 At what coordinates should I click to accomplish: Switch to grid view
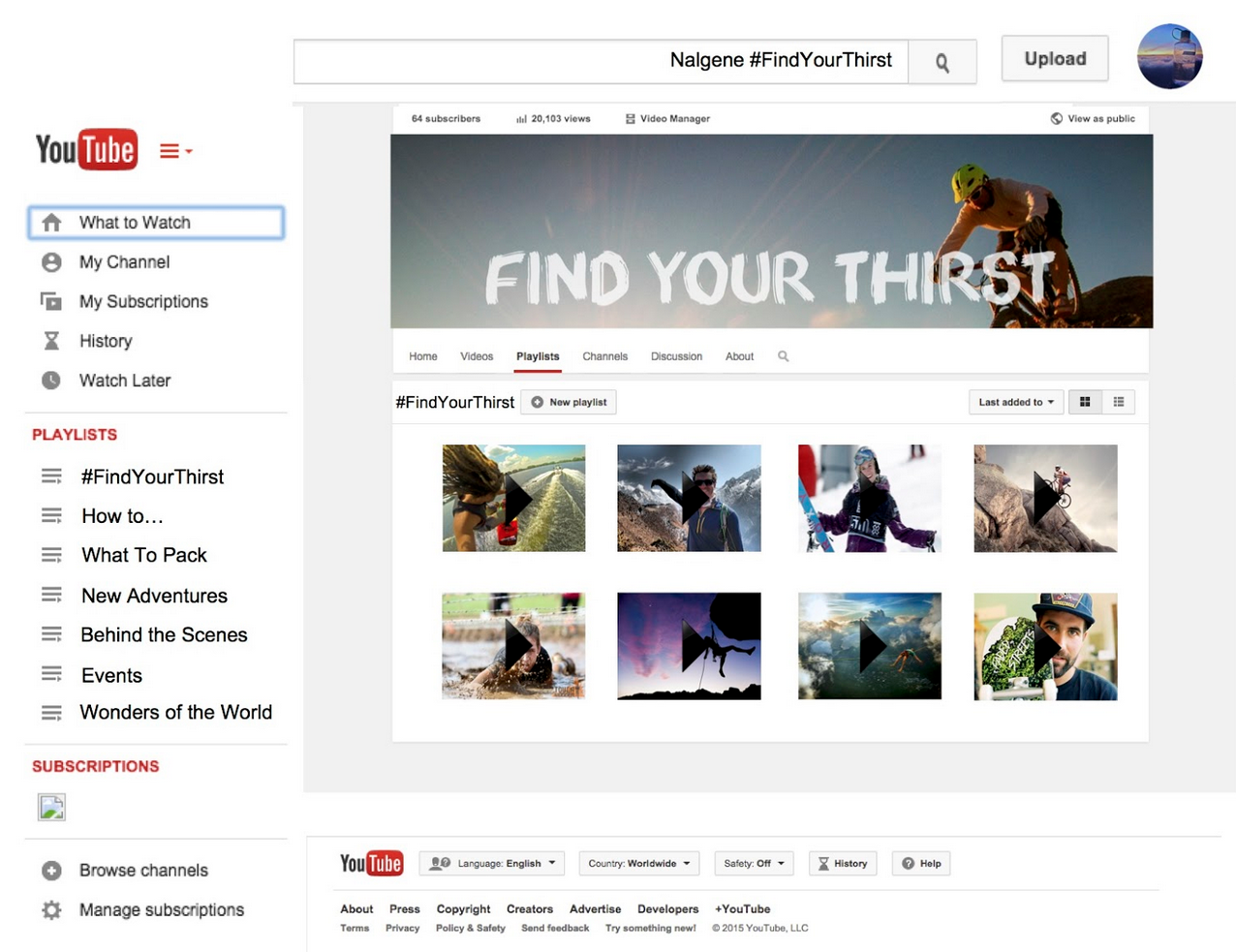coord(1085,402)
